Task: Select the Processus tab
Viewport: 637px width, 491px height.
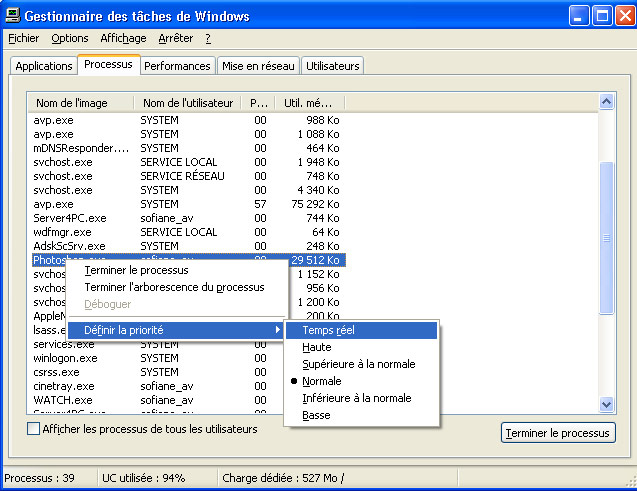Action: coord(108,64)
